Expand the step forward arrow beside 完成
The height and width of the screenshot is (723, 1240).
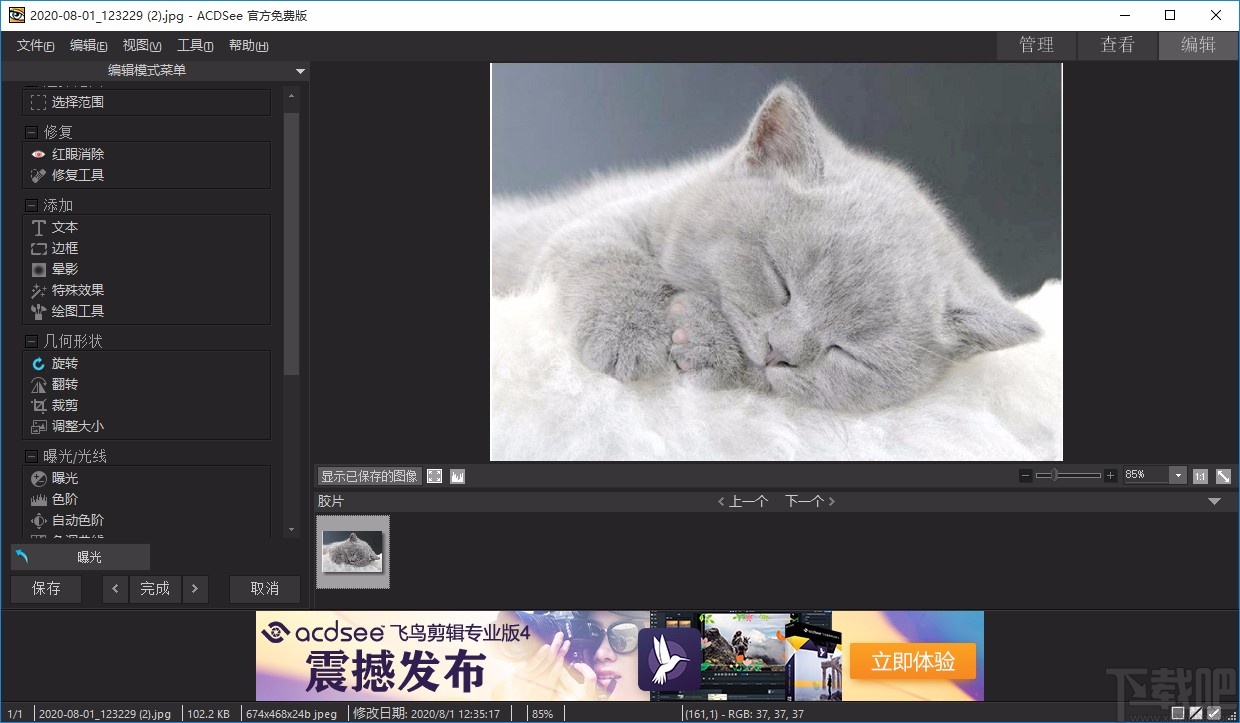[x=195, y=589]
